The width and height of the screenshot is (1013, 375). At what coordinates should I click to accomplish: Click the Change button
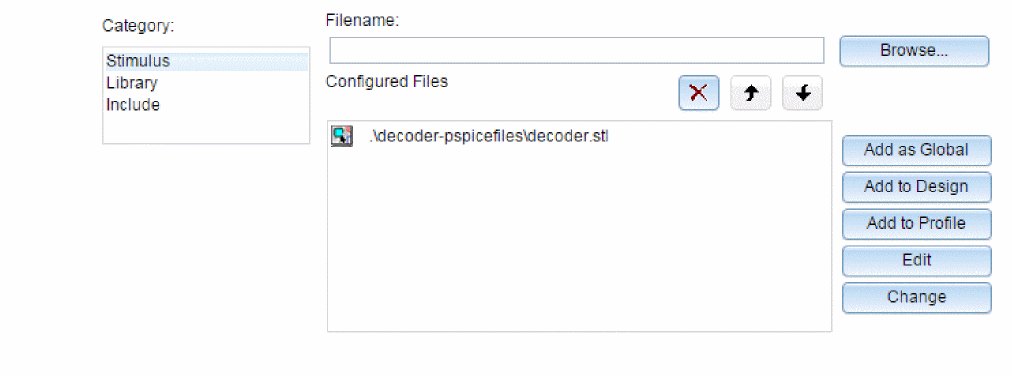(916, 297)
